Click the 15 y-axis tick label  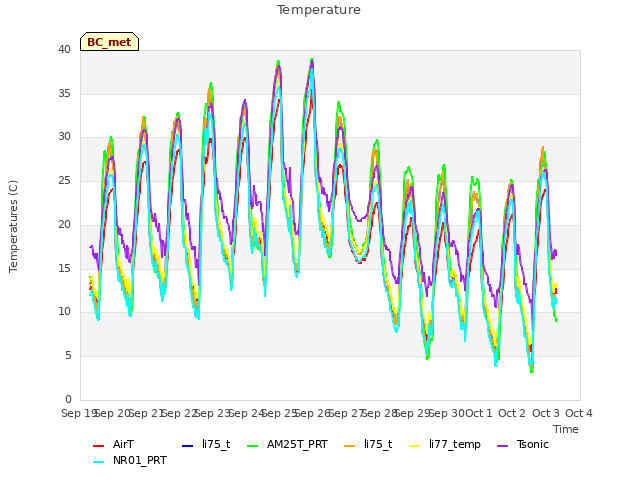[64, 268]
